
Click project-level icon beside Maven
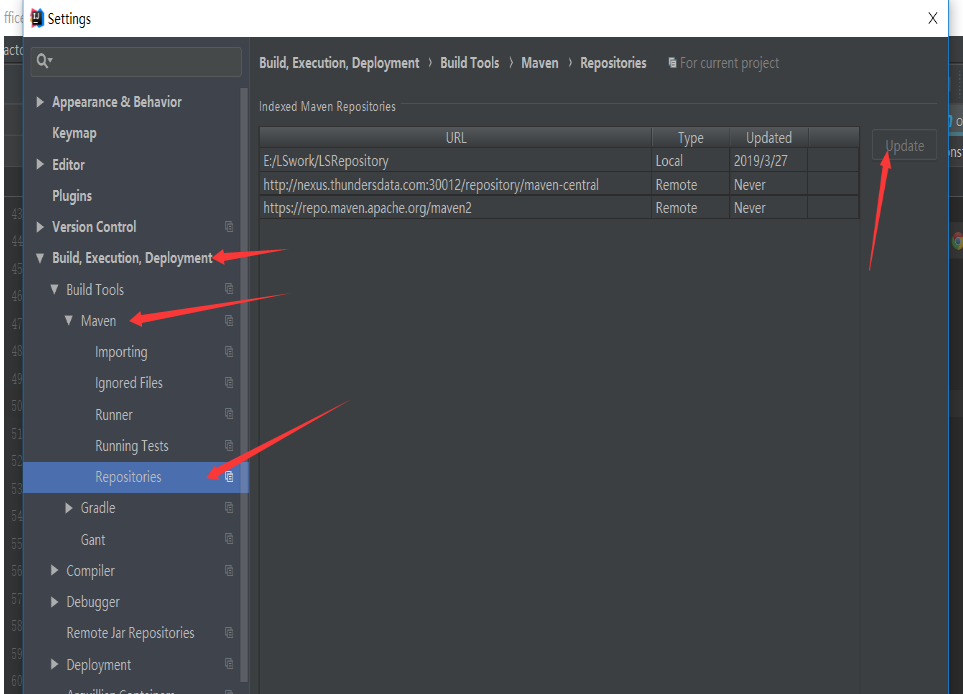coord(229,320)
